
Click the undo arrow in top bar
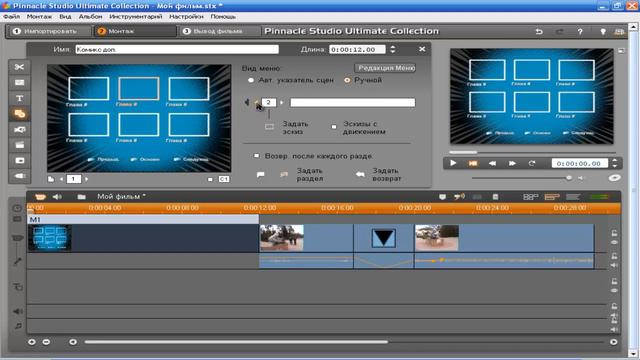[x=539, y=31]
